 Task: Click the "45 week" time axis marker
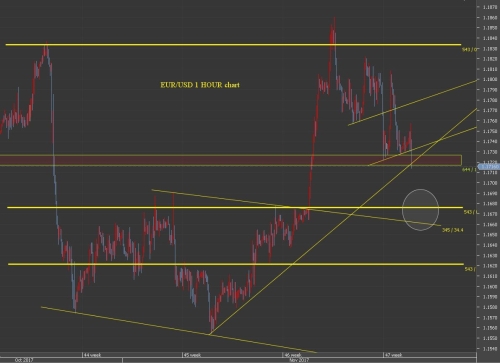(192, 355)
